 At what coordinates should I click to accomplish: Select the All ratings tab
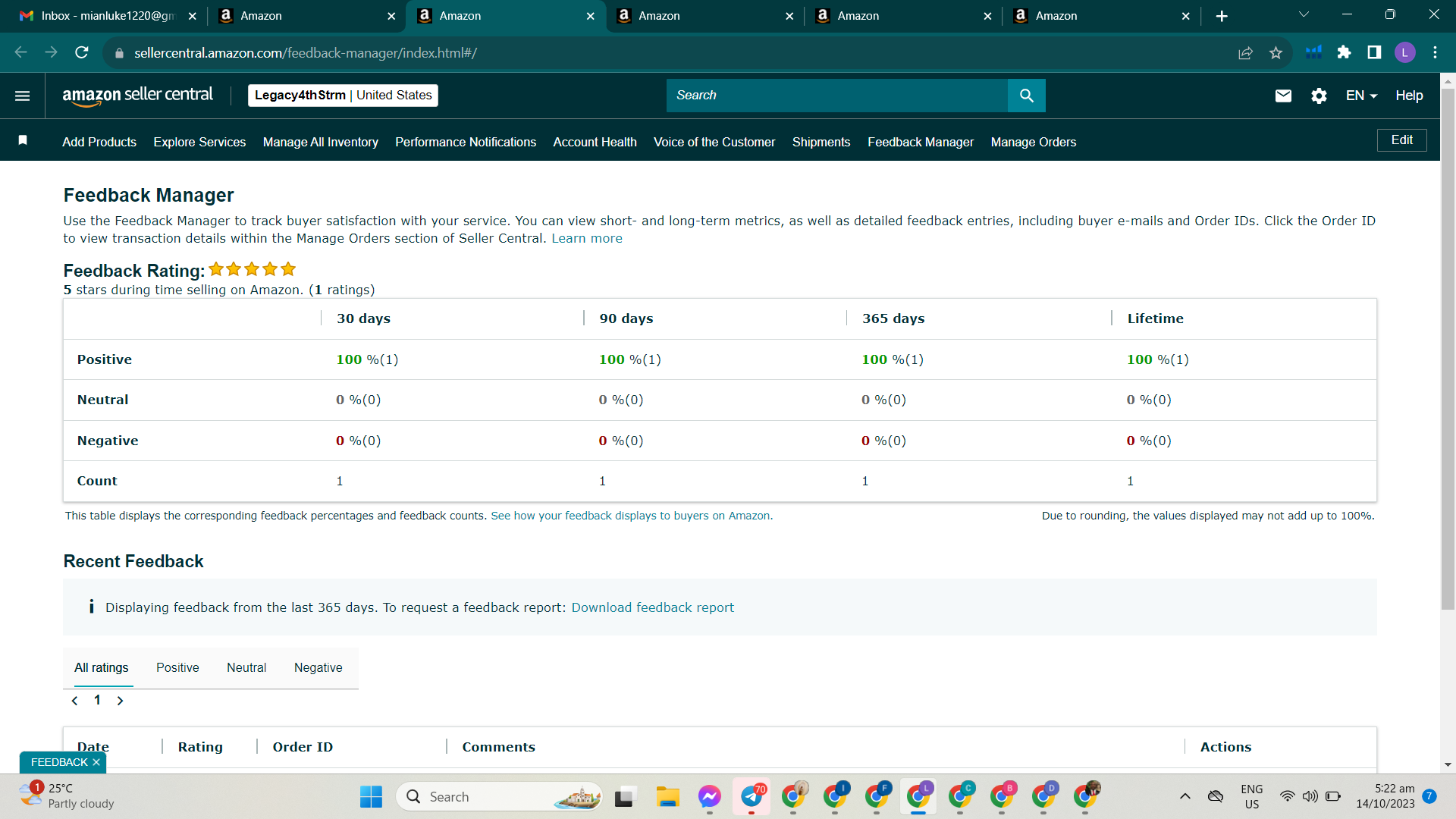tap(102, 667)
